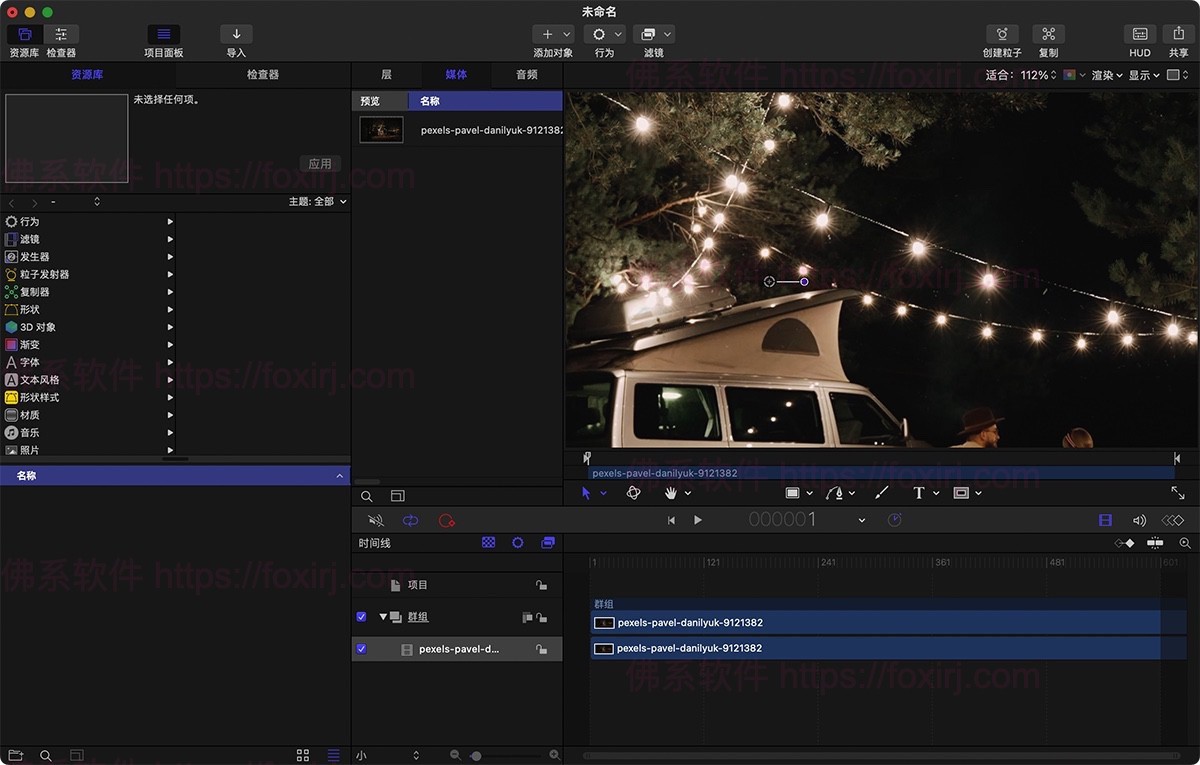This screenshot has width=1200, height=765.
Task: Expand the 行为 category in the sidebar
Action: pos(170,221)
